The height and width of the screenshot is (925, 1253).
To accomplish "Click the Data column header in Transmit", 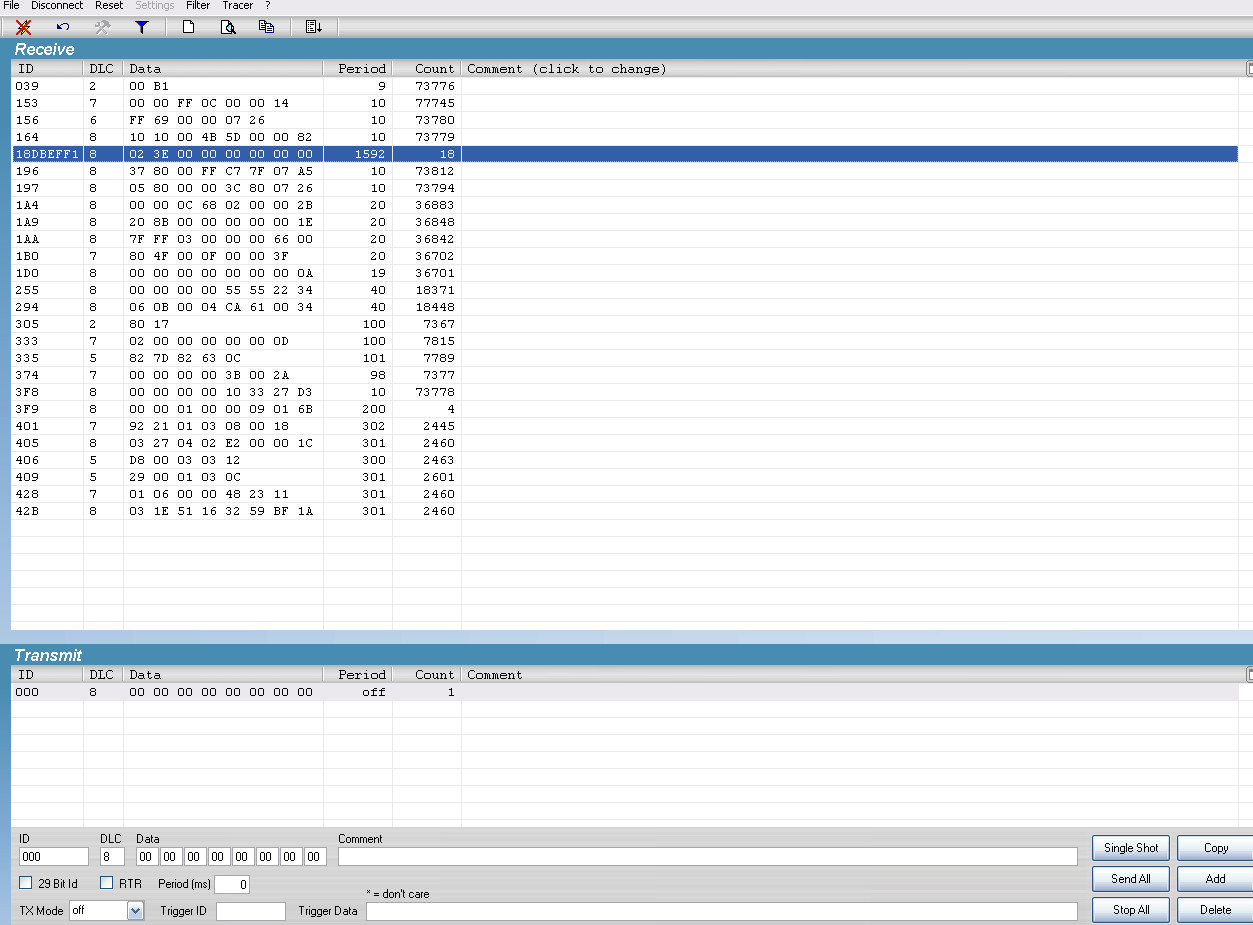I will (x=223, y=675).
